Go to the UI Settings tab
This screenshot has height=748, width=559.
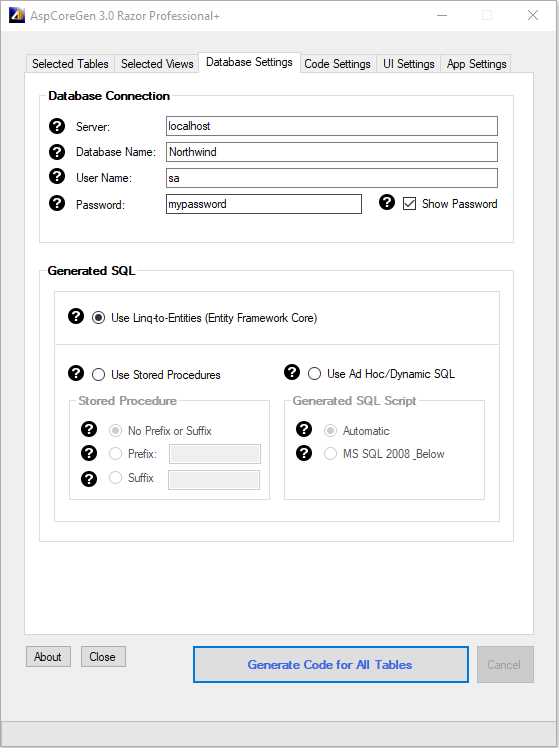tap(409, 64)
